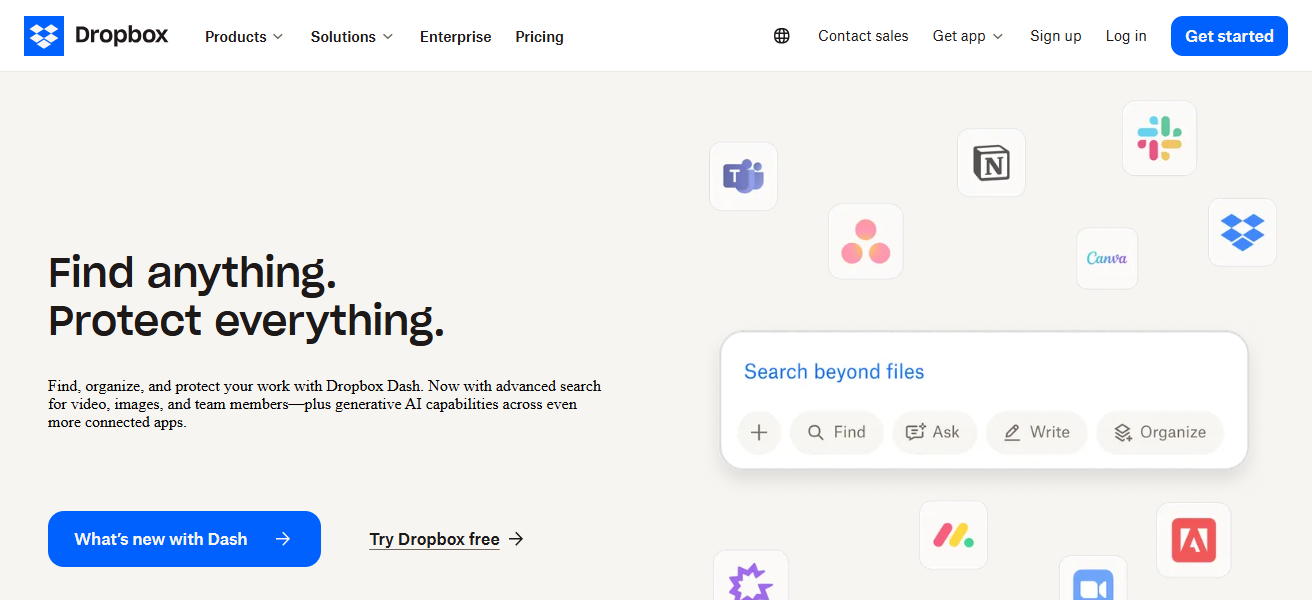This screenshot has width=1312, height=600.
Task: Select the Pricing menu item
Action: tap(539, 36)
